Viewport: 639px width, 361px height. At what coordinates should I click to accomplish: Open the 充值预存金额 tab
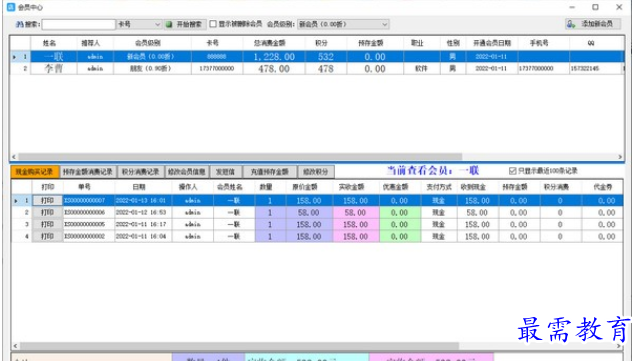pyautogui.click(x=270, y=172)
